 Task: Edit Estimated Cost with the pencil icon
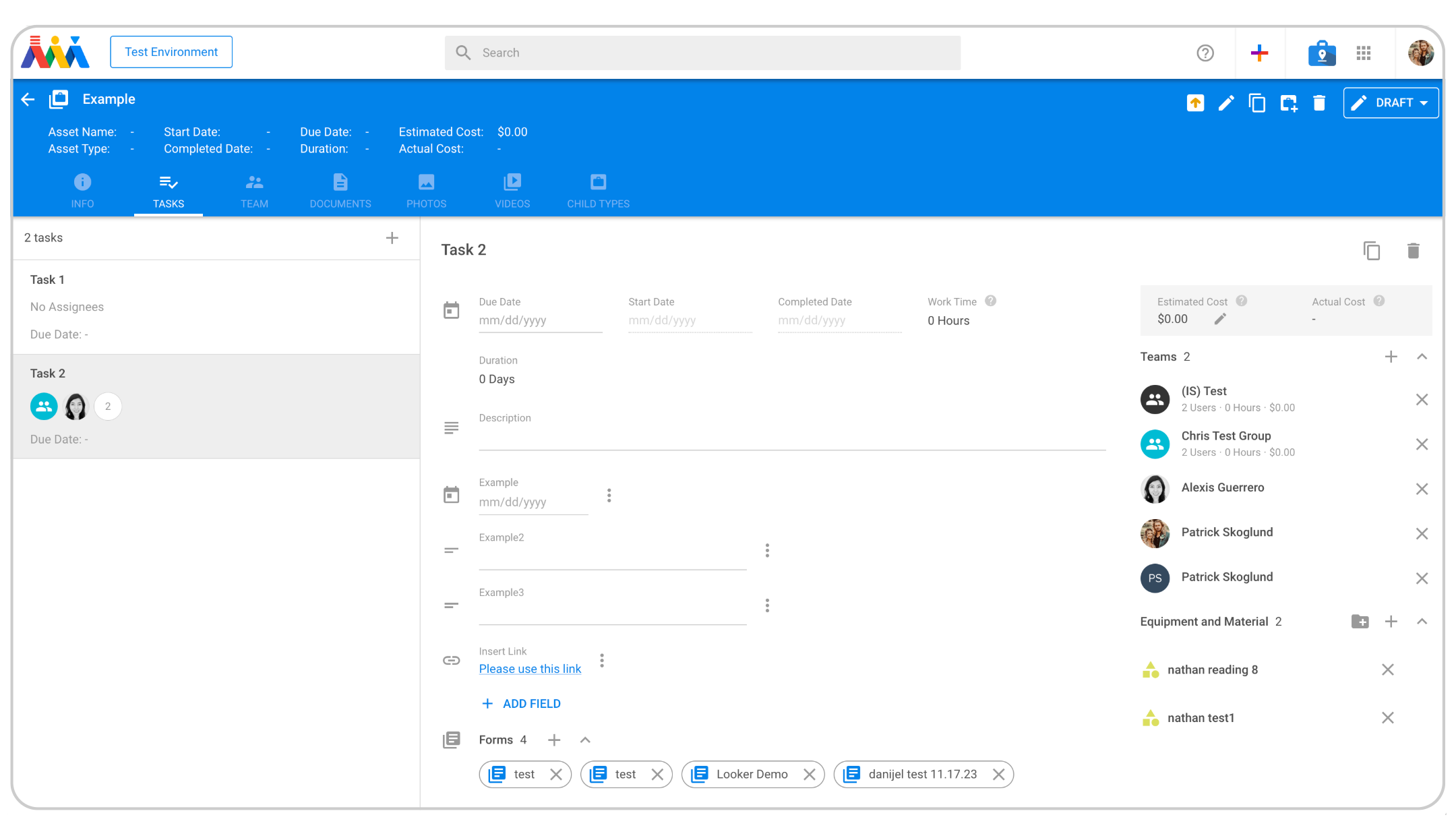click(x=1220, y=319)
